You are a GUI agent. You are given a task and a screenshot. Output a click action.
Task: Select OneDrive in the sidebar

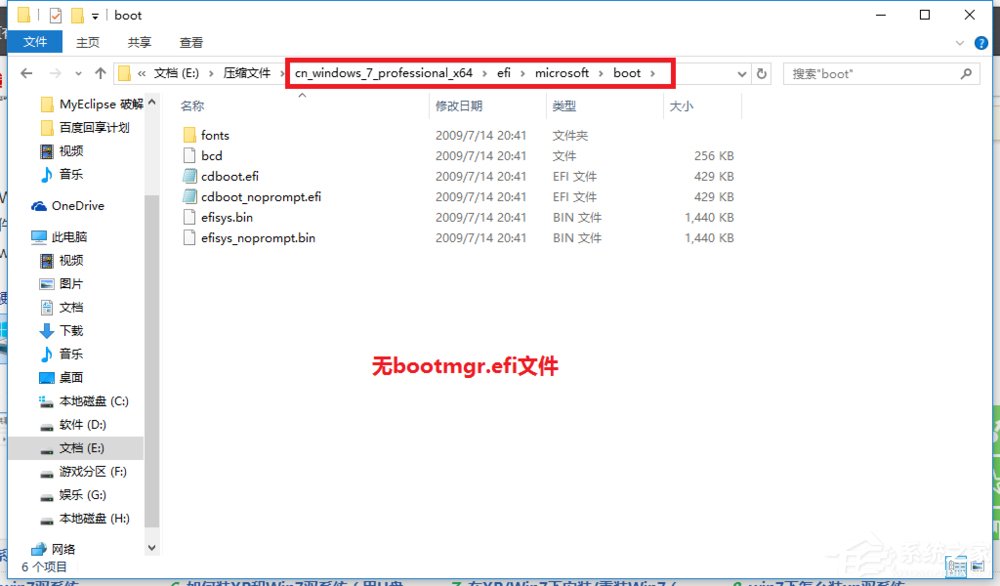coord(79,206)
